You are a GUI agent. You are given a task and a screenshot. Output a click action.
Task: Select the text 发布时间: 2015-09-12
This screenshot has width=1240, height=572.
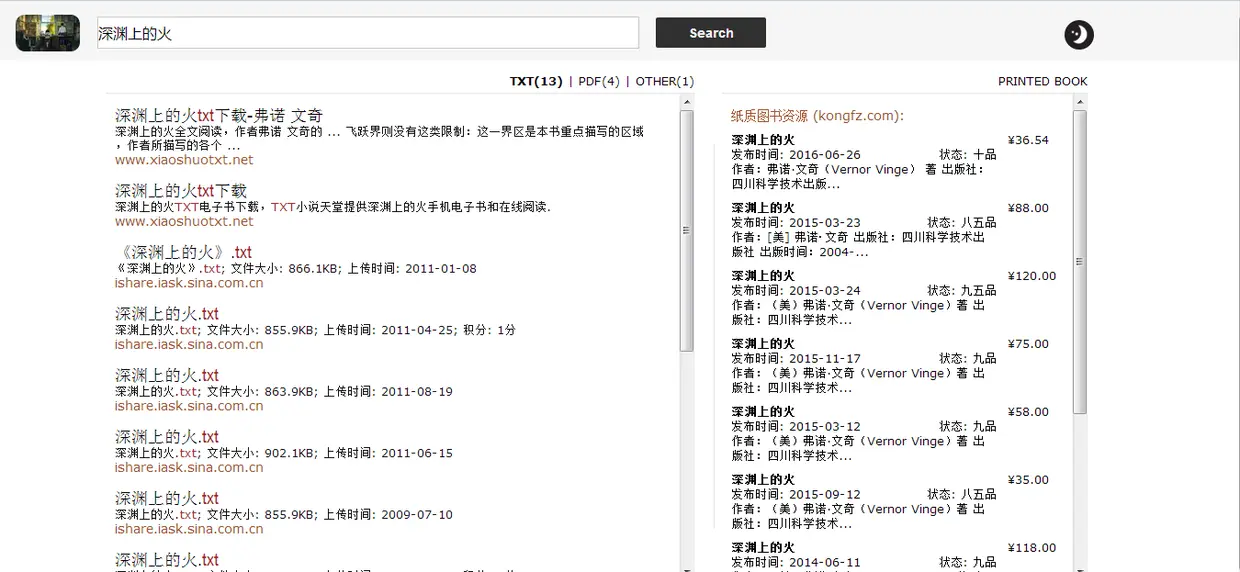[x=796, y=495]
